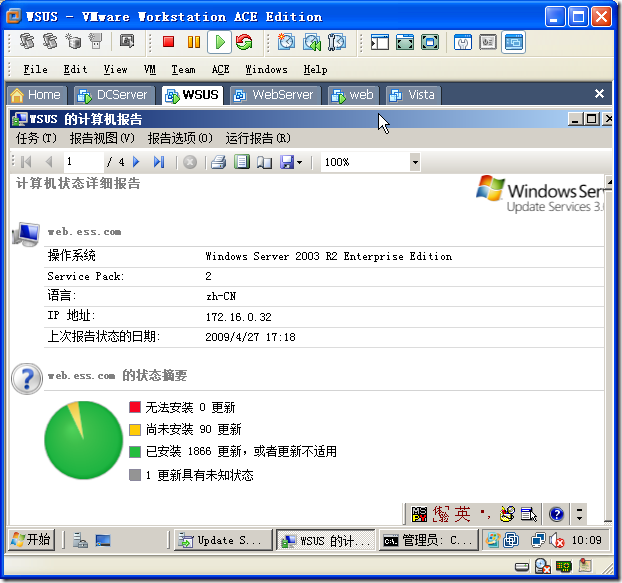
Task: Click the Reset virtual machine icon
Action: (x=244, y=42)
